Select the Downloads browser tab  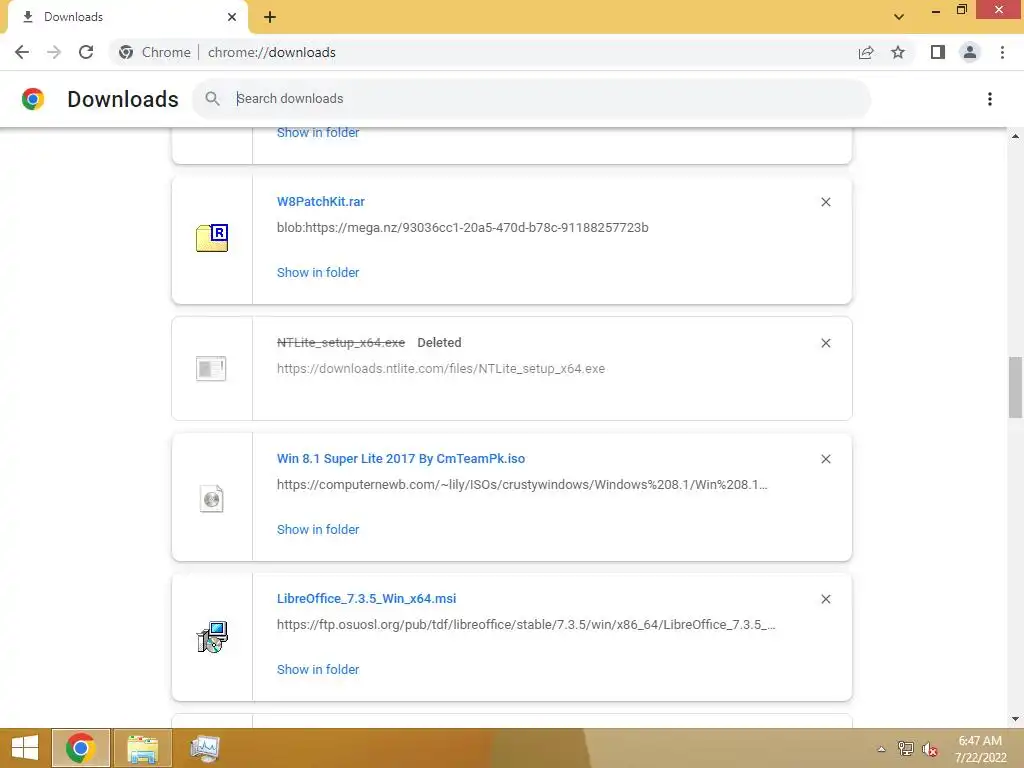[x=127, y=17]
